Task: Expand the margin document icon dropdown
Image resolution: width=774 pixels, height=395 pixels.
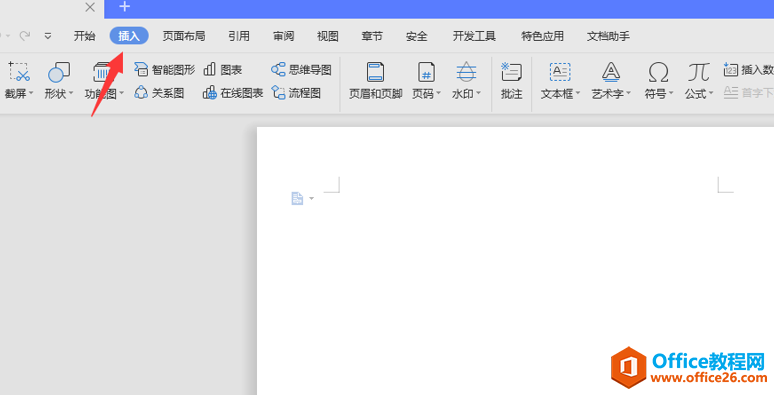Action: pos(311,198)
